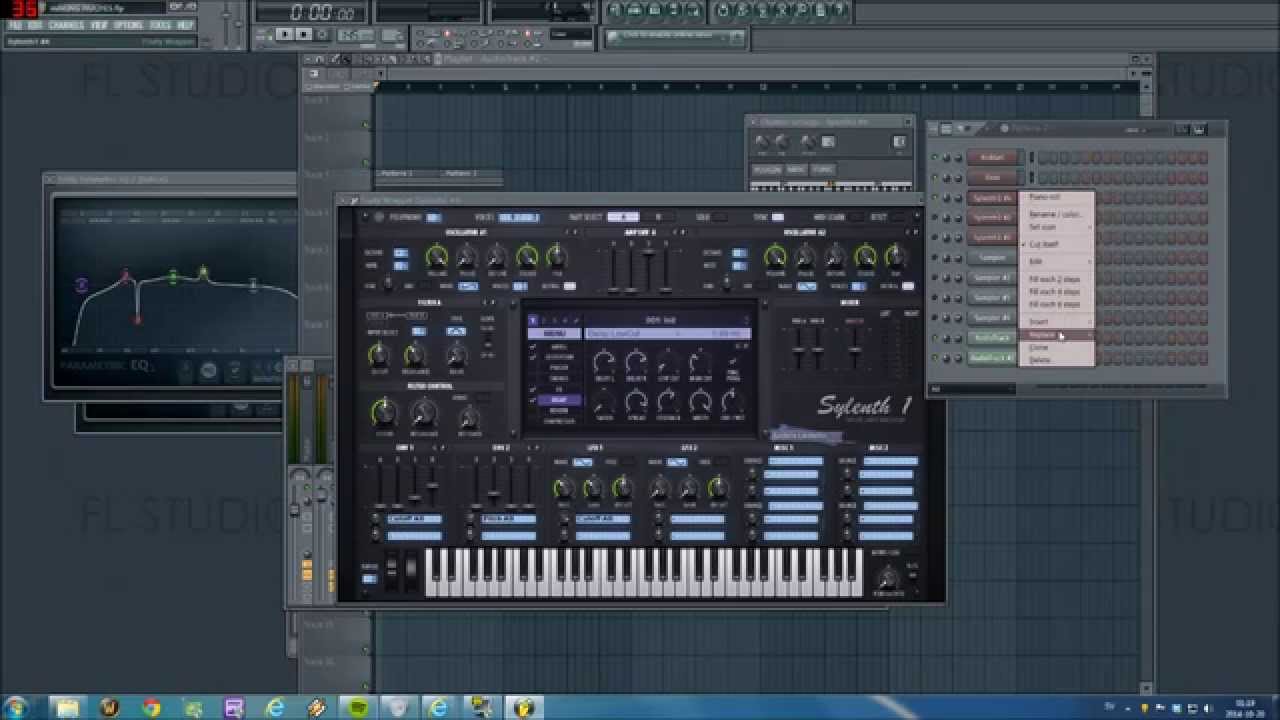Click LFO 1 Rate knob in Sylenth1
Image resolution: width=1280 pixels, height=720 pixels.
(x=564, y=487)
